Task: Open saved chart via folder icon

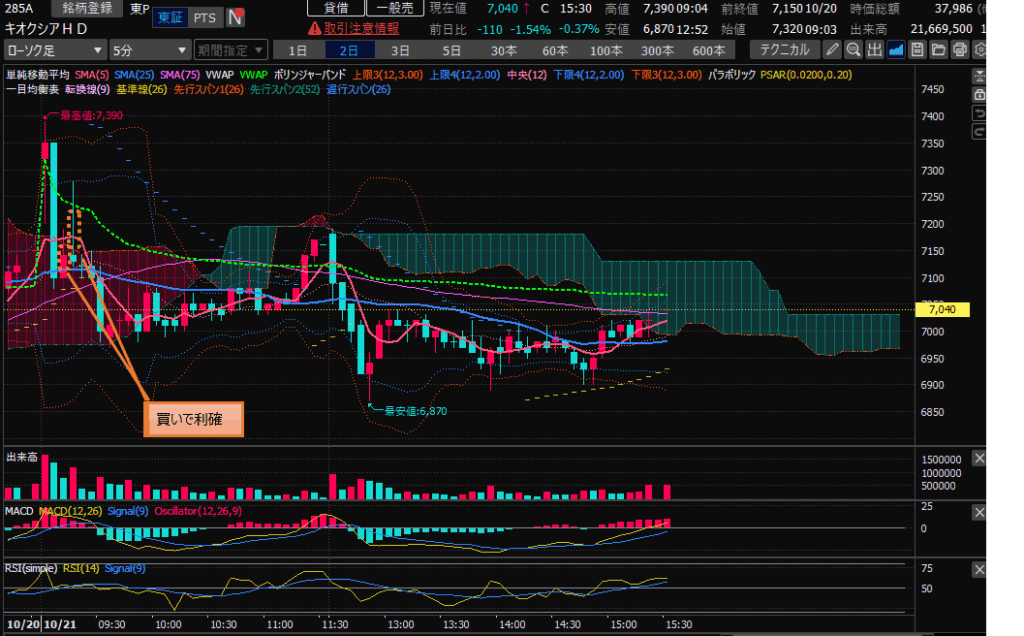Action: click(x=938, y=49)
